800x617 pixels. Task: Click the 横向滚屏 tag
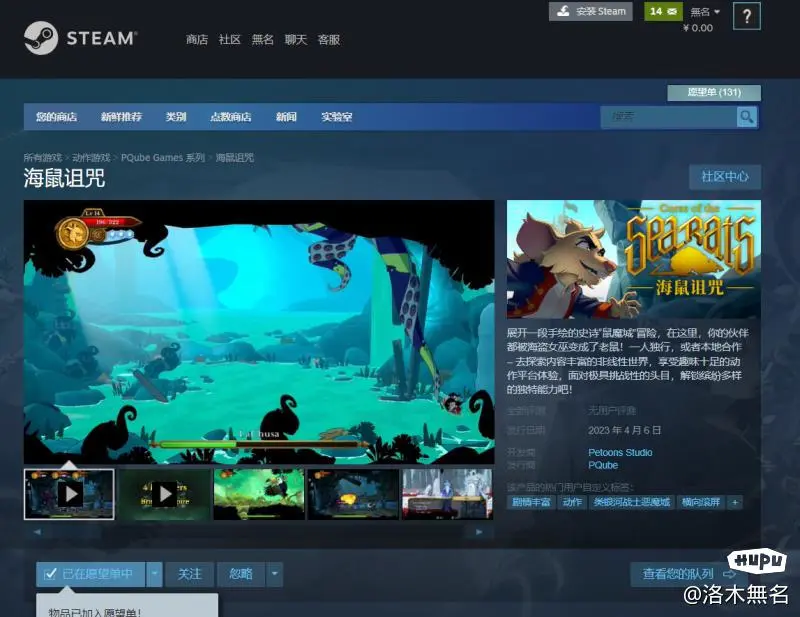click(701, 502)
